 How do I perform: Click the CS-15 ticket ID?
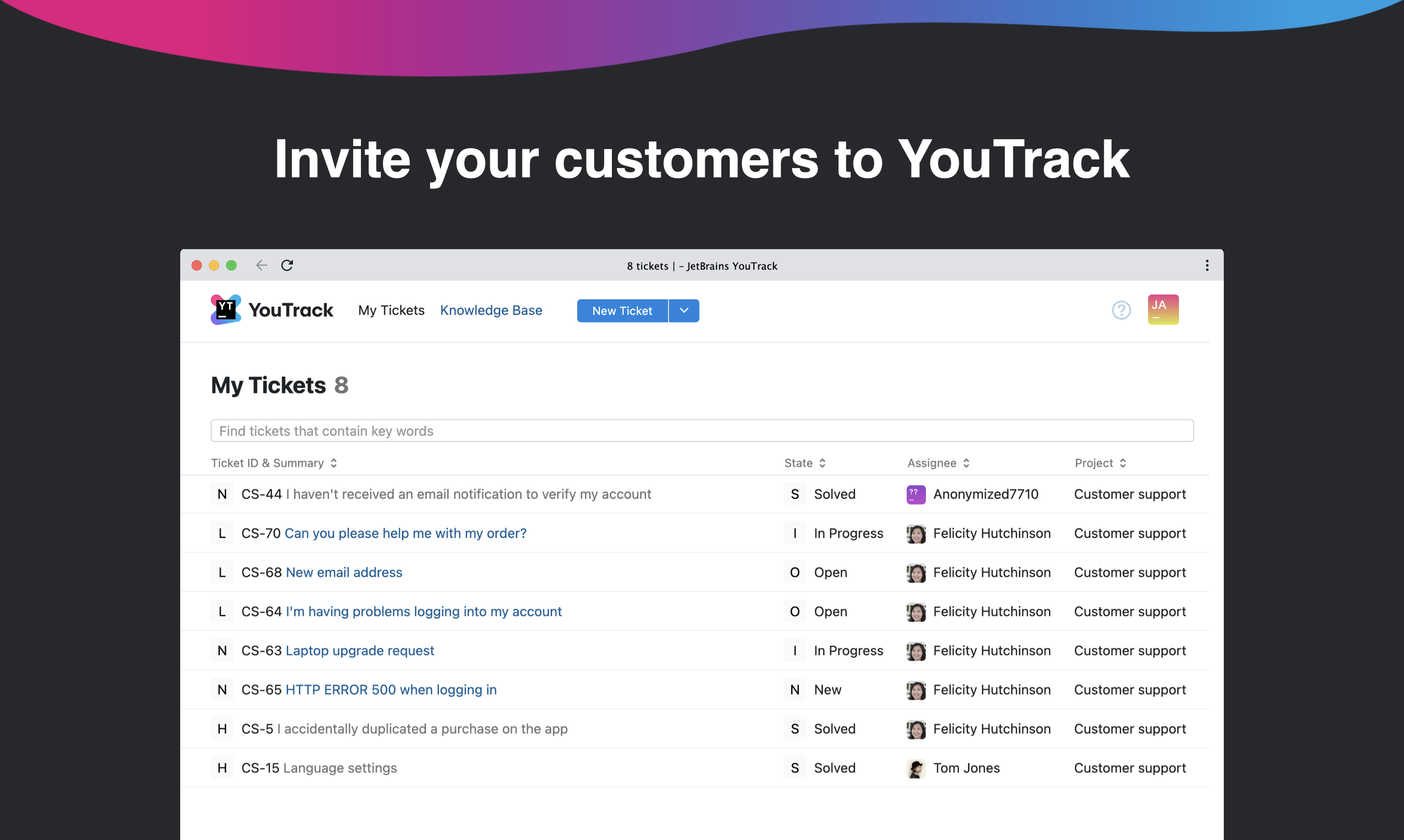click(x=260, y=768)
